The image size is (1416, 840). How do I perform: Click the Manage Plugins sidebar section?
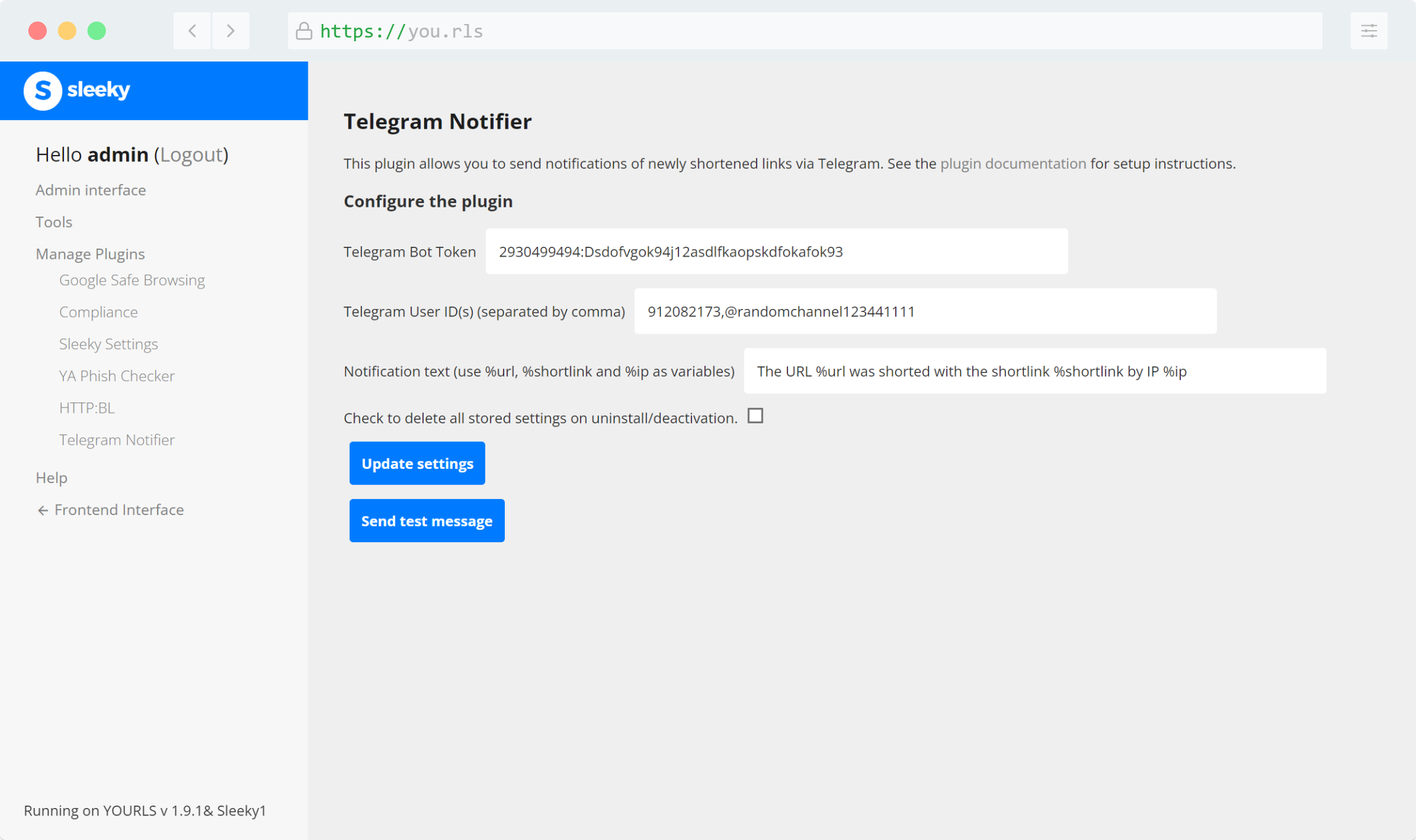(90, 253)
